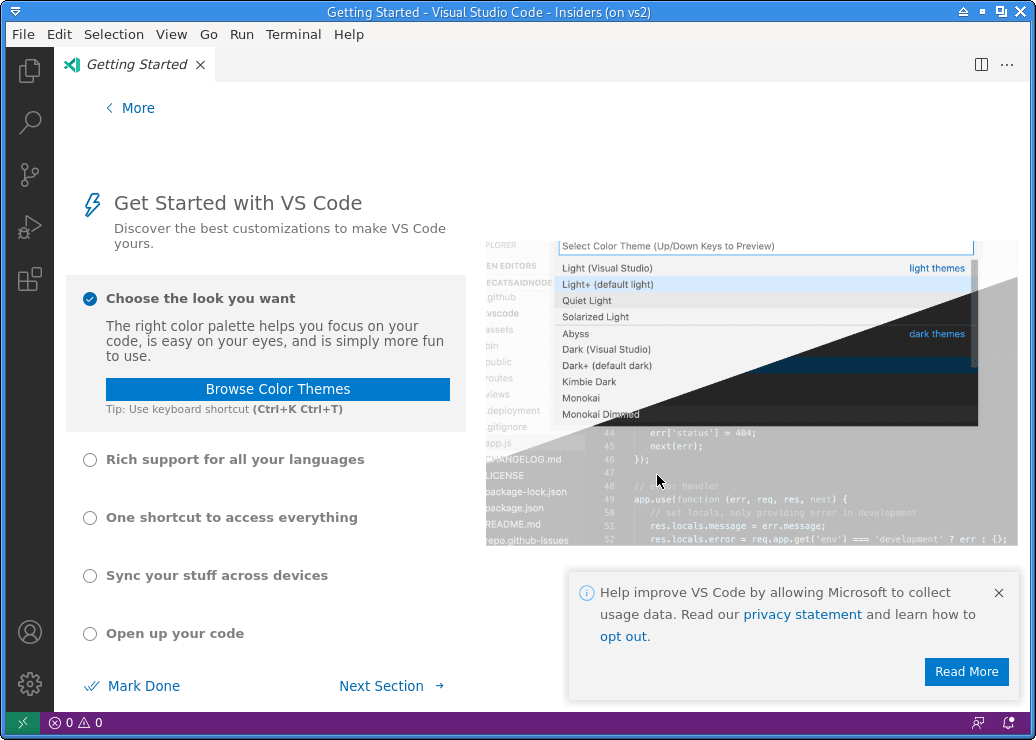Open the Manage gear icon
The width and height of the screenshot is (1036, 740).
pyautogui.click(x=30, y=684)
